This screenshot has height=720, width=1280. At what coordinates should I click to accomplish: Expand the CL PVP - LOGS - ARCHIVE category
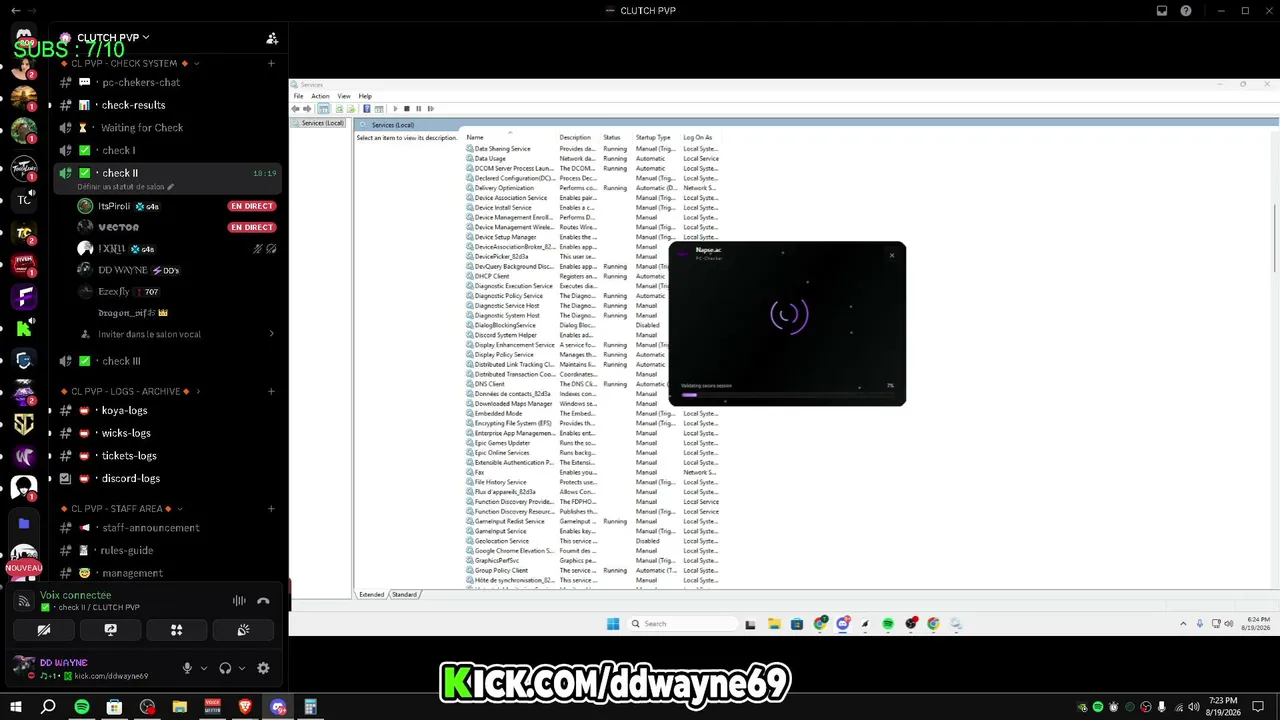click(131, 391)
